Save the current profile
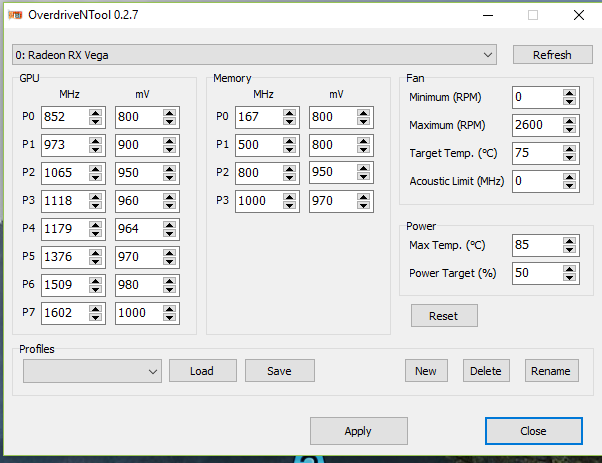Screen dimensions: 602x463 click(x=280, y=371)
